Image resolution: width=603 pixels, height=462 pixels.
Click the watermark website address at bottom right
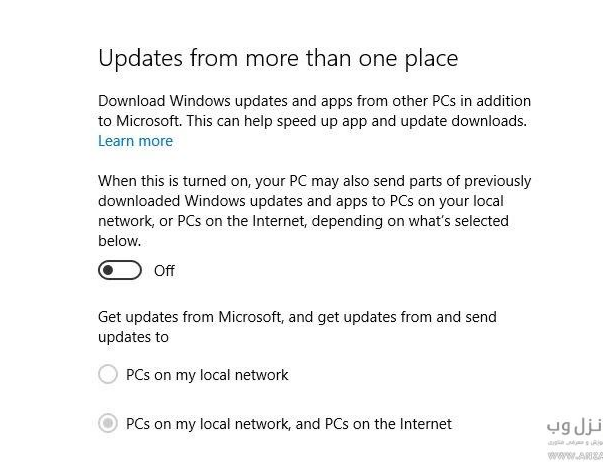tap(575, 456)
